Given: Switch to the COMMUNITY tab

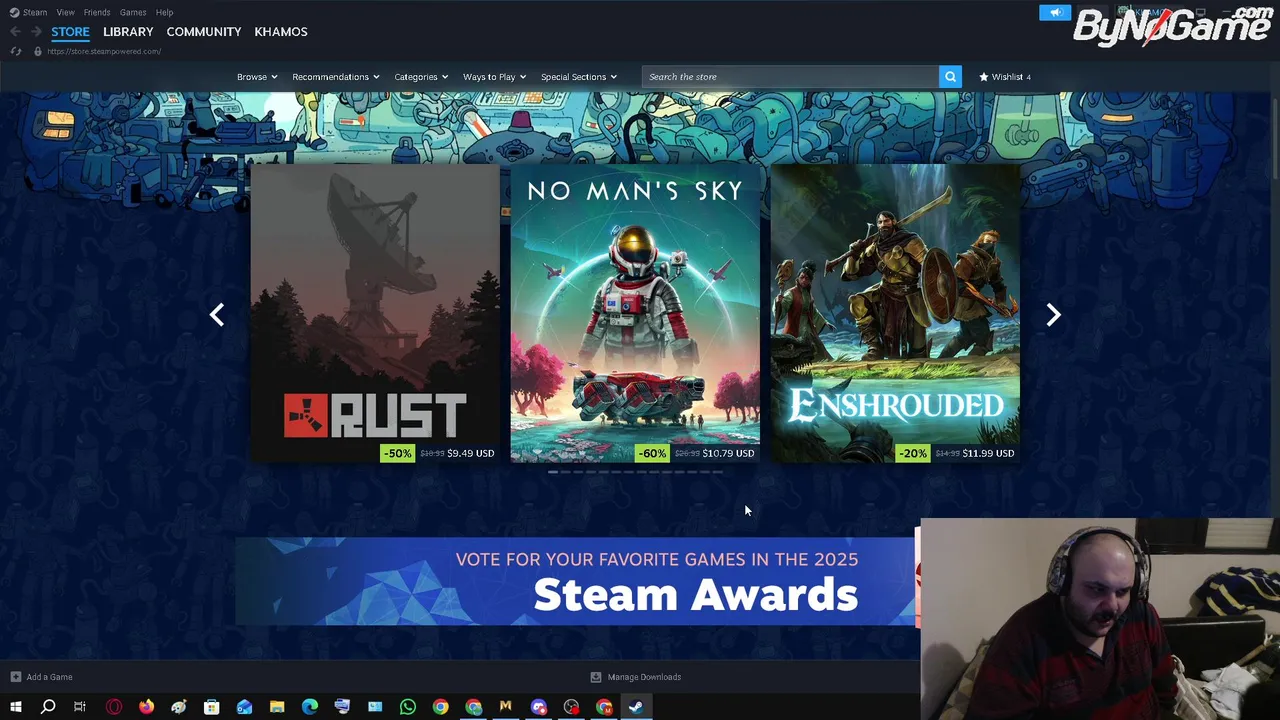Looking at the screenshot, I should click(204, 32).
